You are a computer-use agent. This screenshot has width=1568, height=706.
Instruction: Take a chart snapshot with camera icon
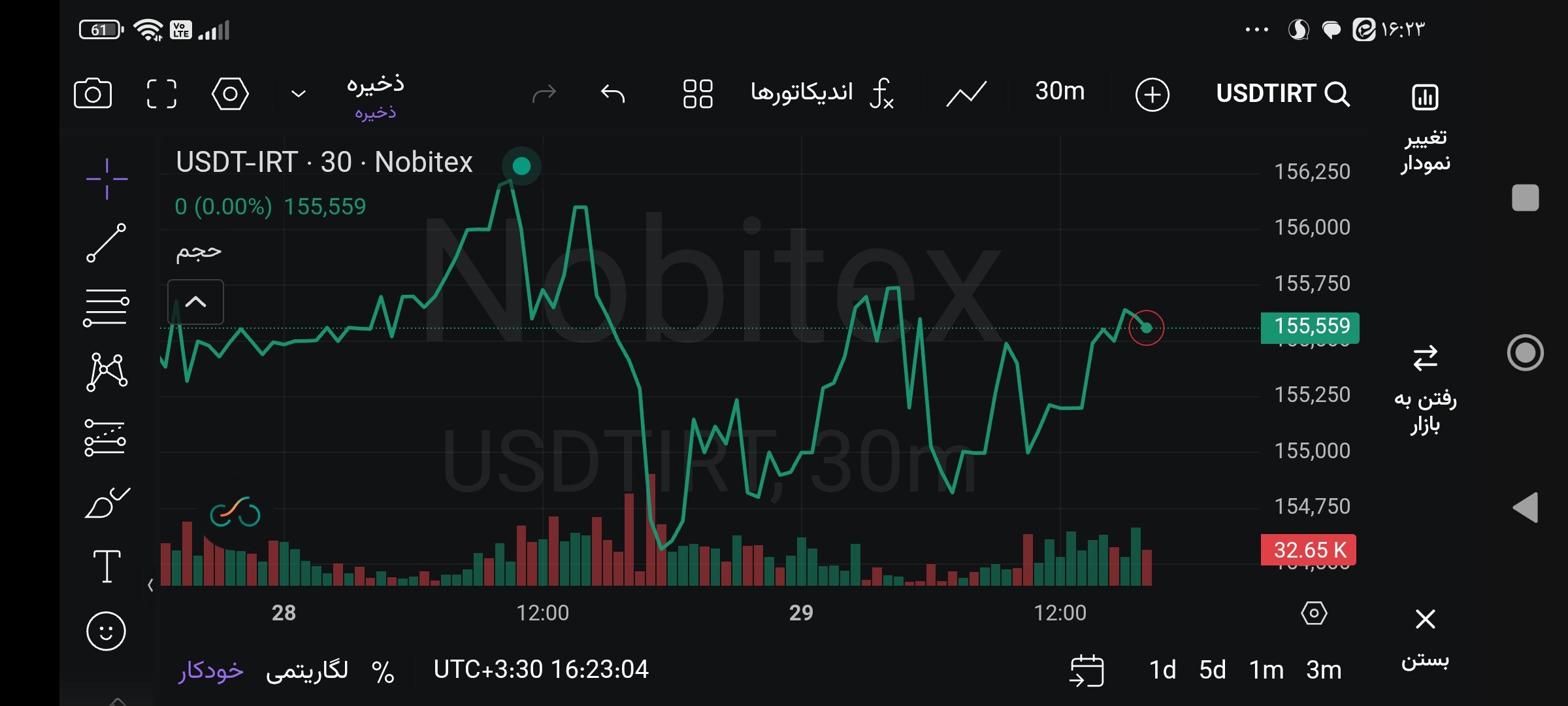click(93, 93)
